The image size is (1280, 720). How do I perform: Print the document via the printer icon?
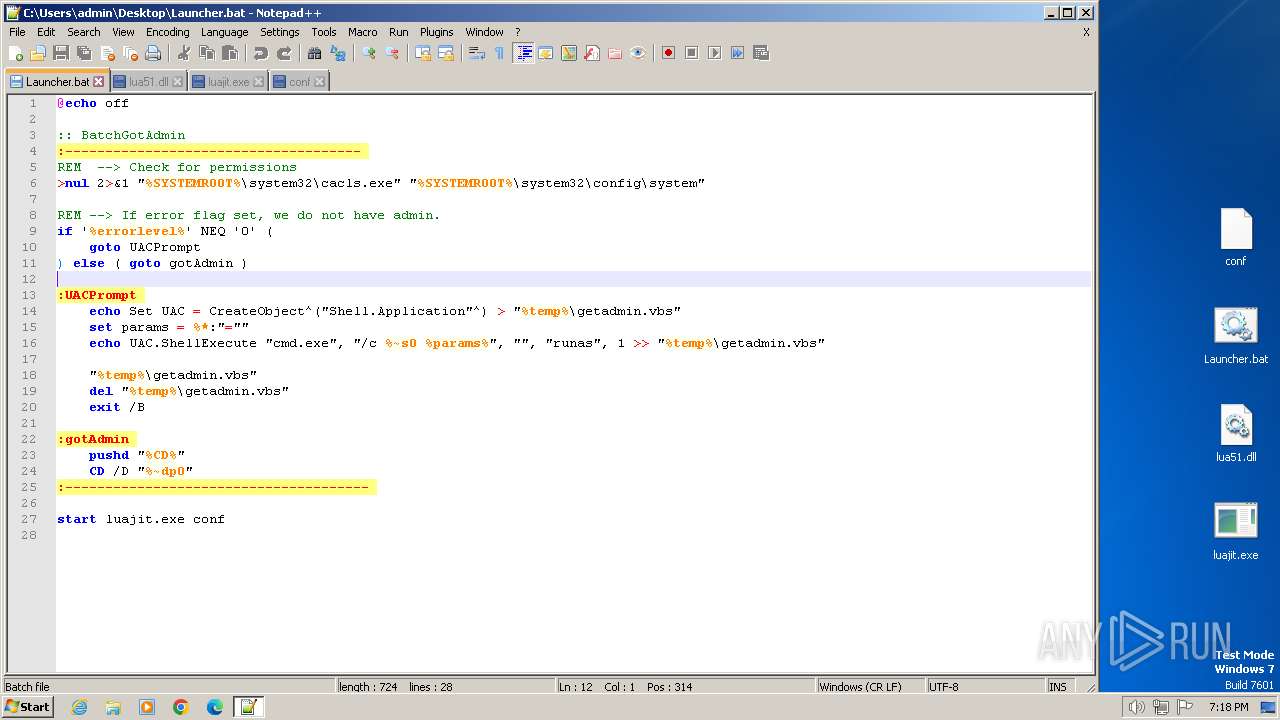pyautogui.click(x=153, y=53)
